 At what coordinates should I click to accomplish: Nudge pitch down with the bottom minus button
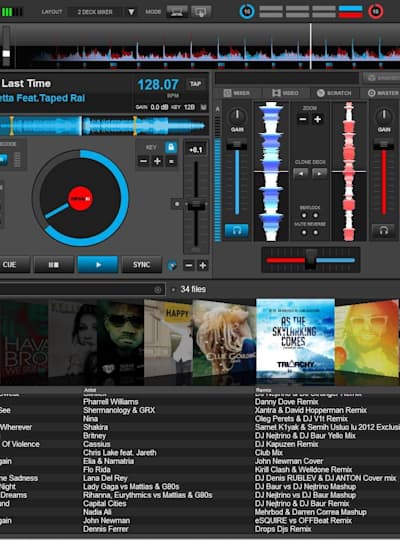pyautogui.click(x=188, y=266)
